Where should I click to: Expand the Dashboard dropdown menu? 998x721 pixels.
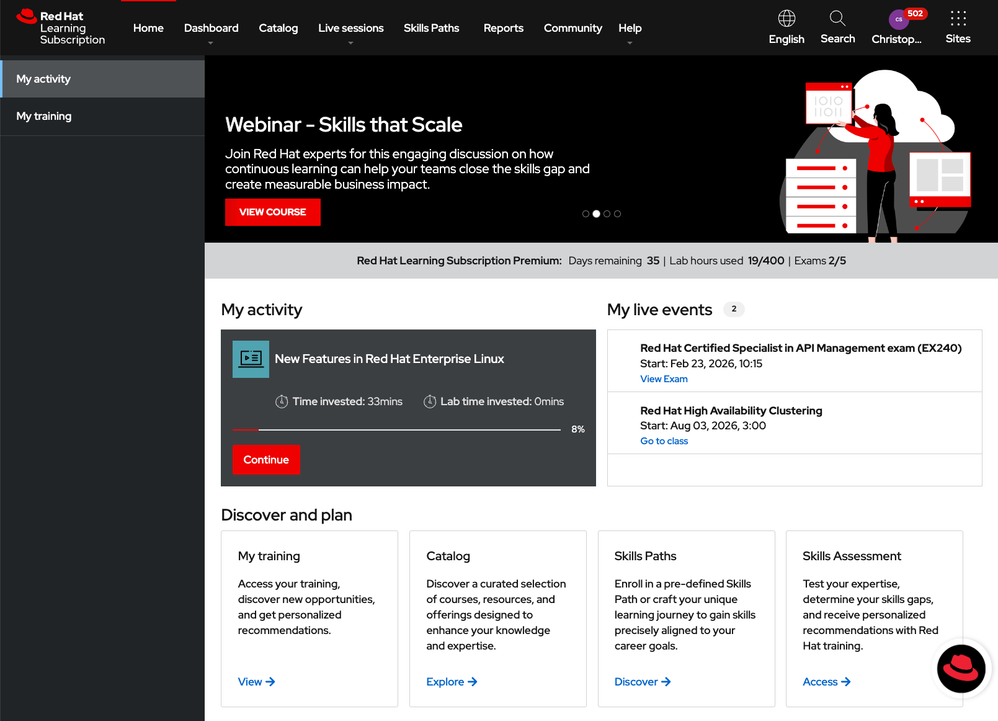[211, 29]
